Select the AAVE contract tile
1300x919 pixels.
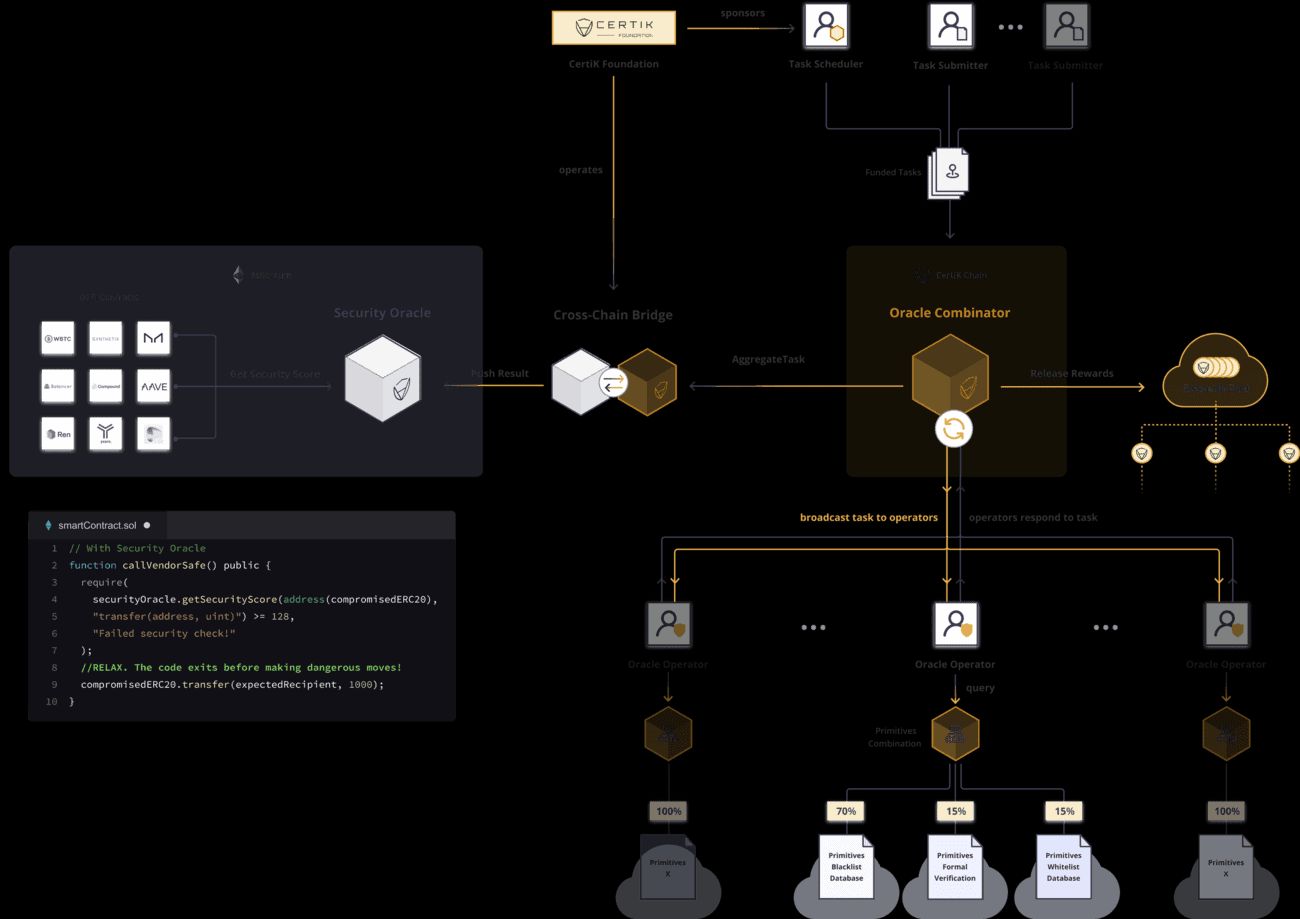pos(153,385)
